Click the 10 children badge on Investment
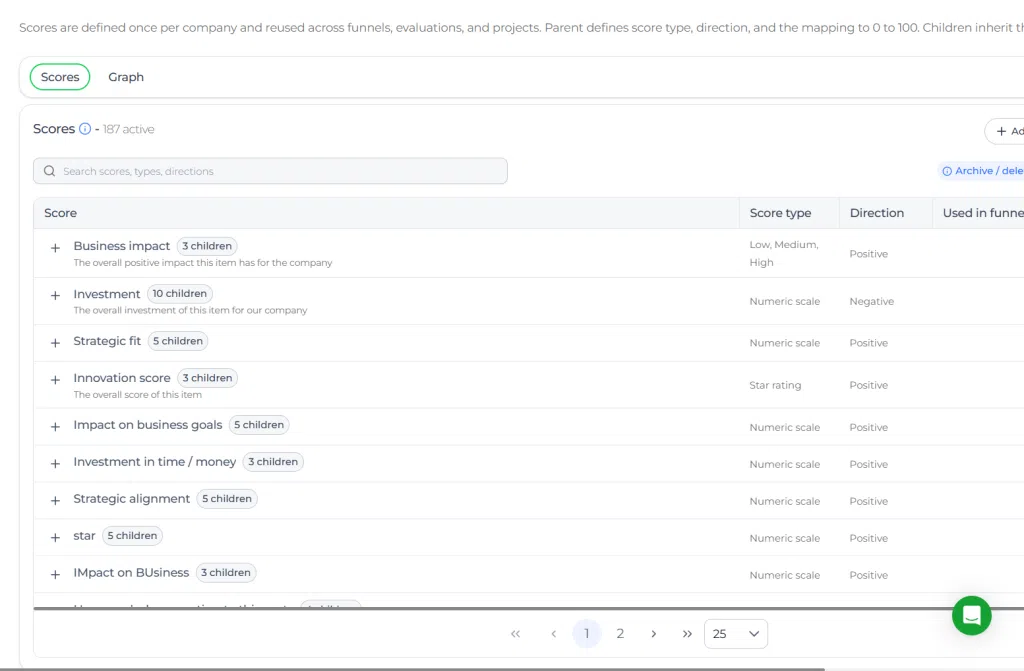 (180, 294)
